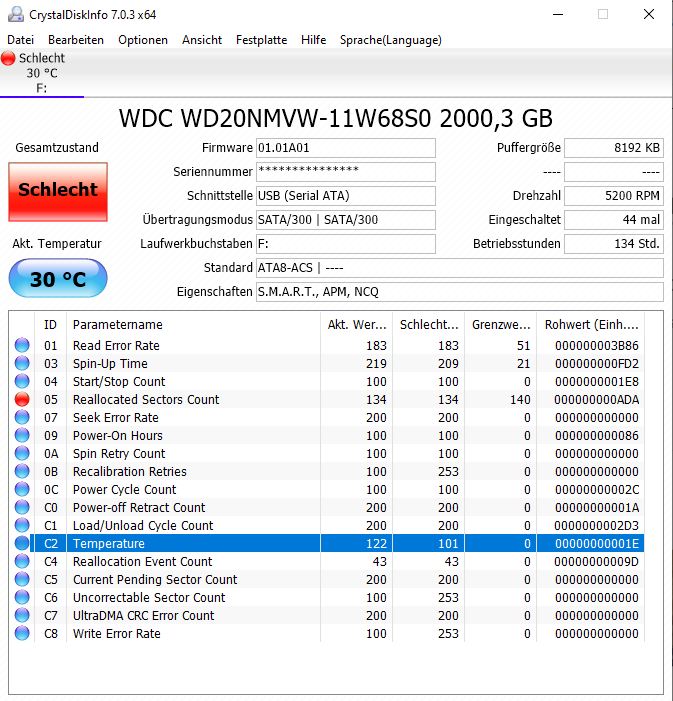The width and height of the screenshot is (673, 701).
Task: Click the Schnittstelle field USB (Serial ATA)
Action: (x=346, y=196)
